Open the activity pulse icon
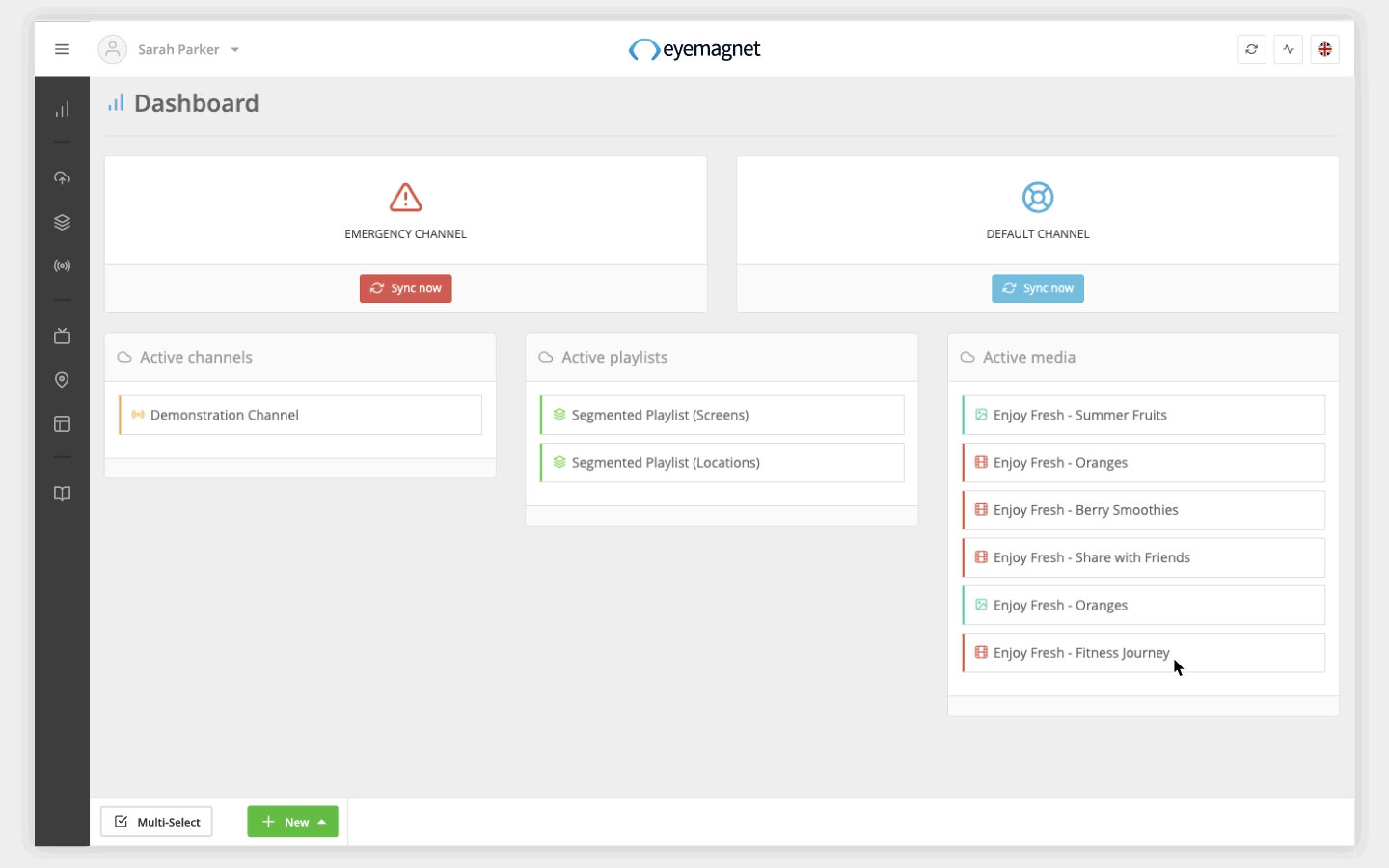 [1288, 49]
